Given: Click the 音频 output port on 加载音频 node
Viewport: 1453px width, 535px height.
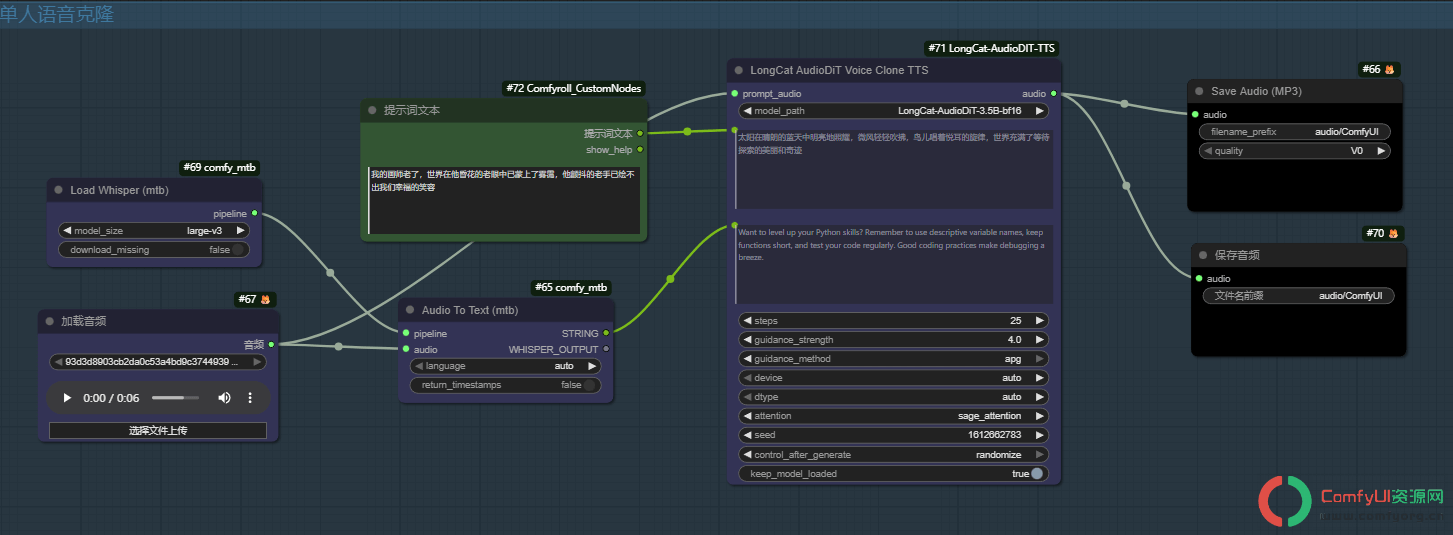Looking at the screenshot, I should click(271, 344).
